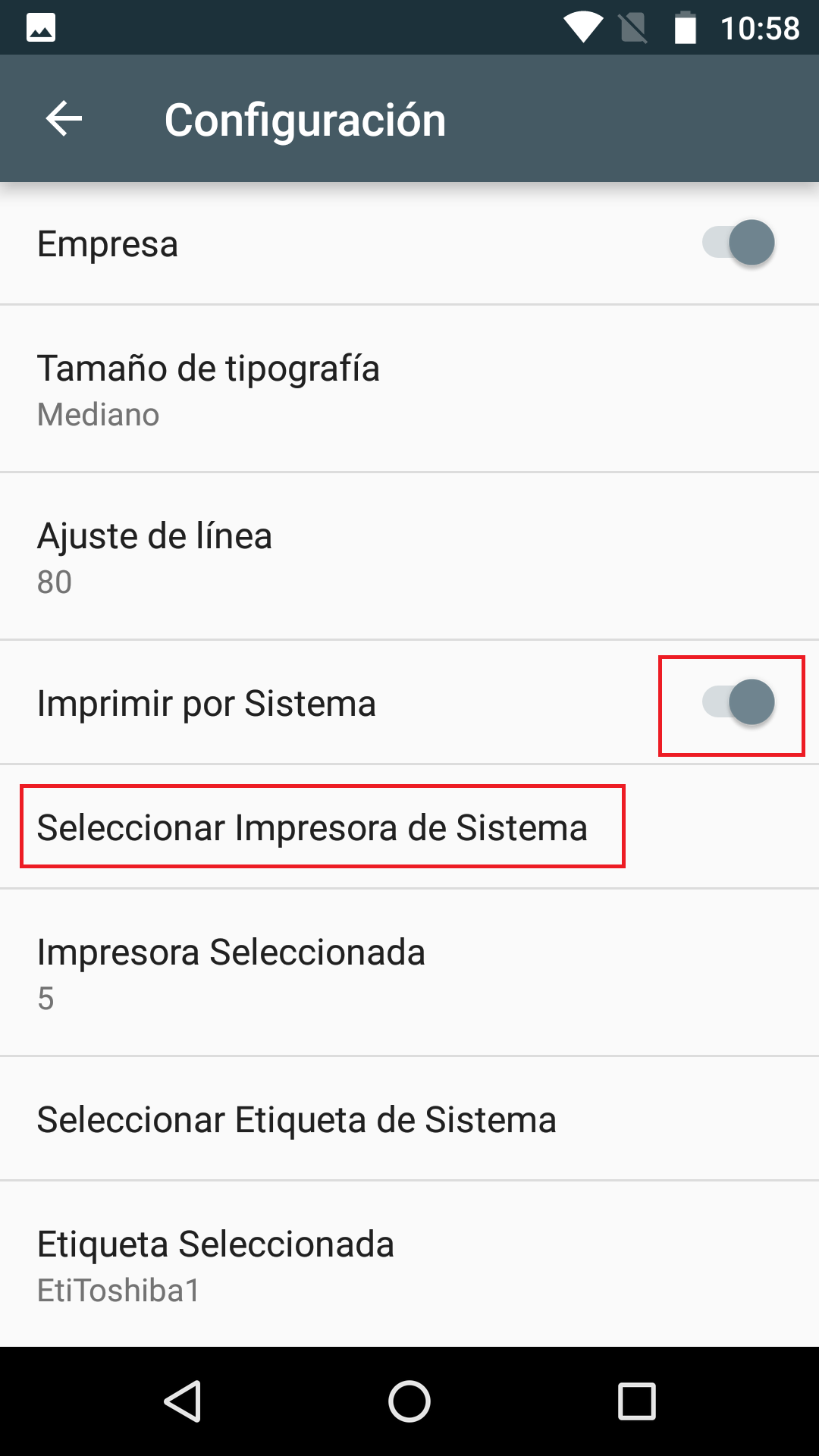Tap the Etiqueta Seleccionada entry
The image size is (819, 1456).
tap(409, 1265)
